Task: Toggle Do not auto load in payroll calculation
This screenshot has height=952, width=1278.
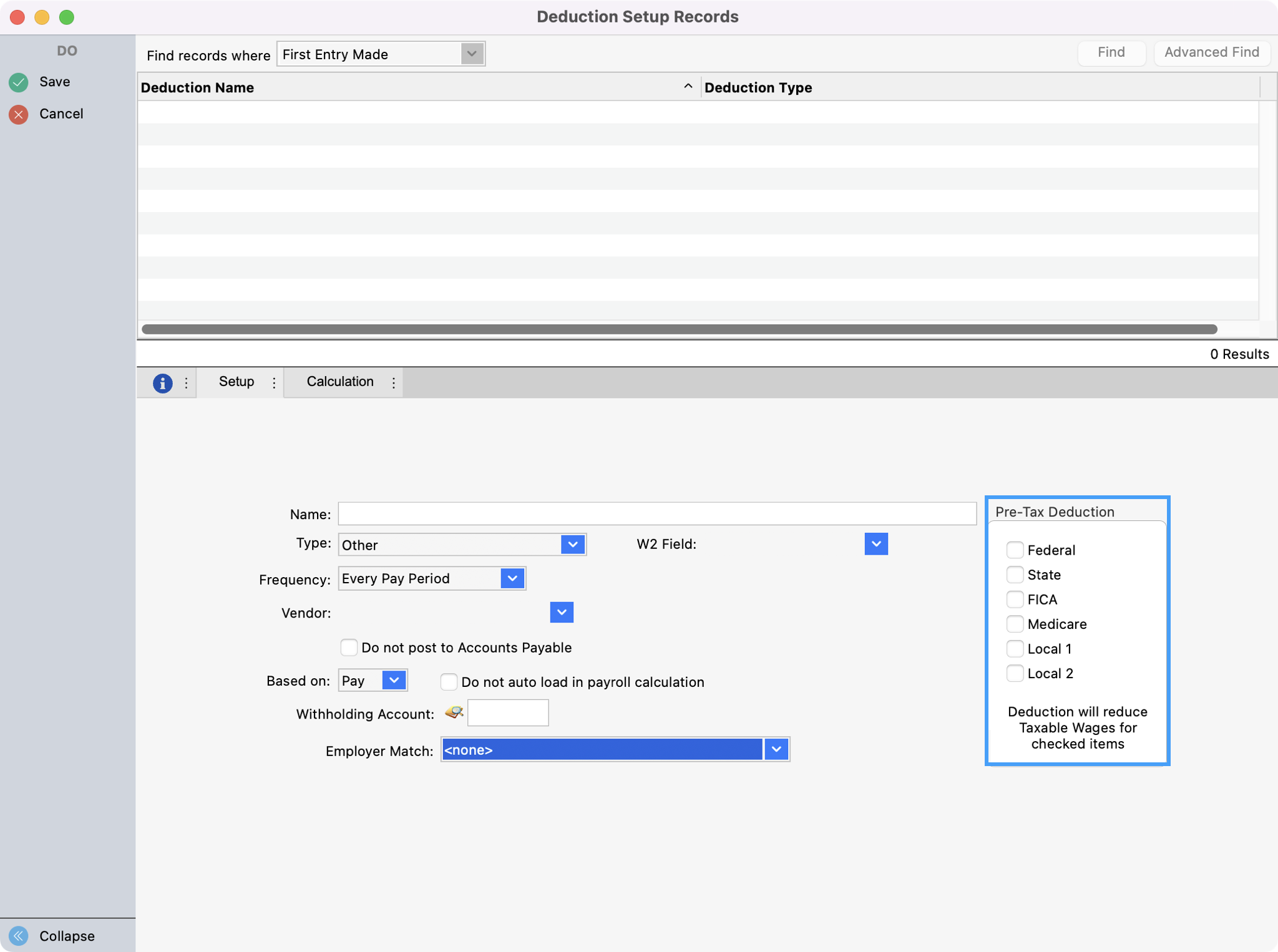Action: point(449,681)
